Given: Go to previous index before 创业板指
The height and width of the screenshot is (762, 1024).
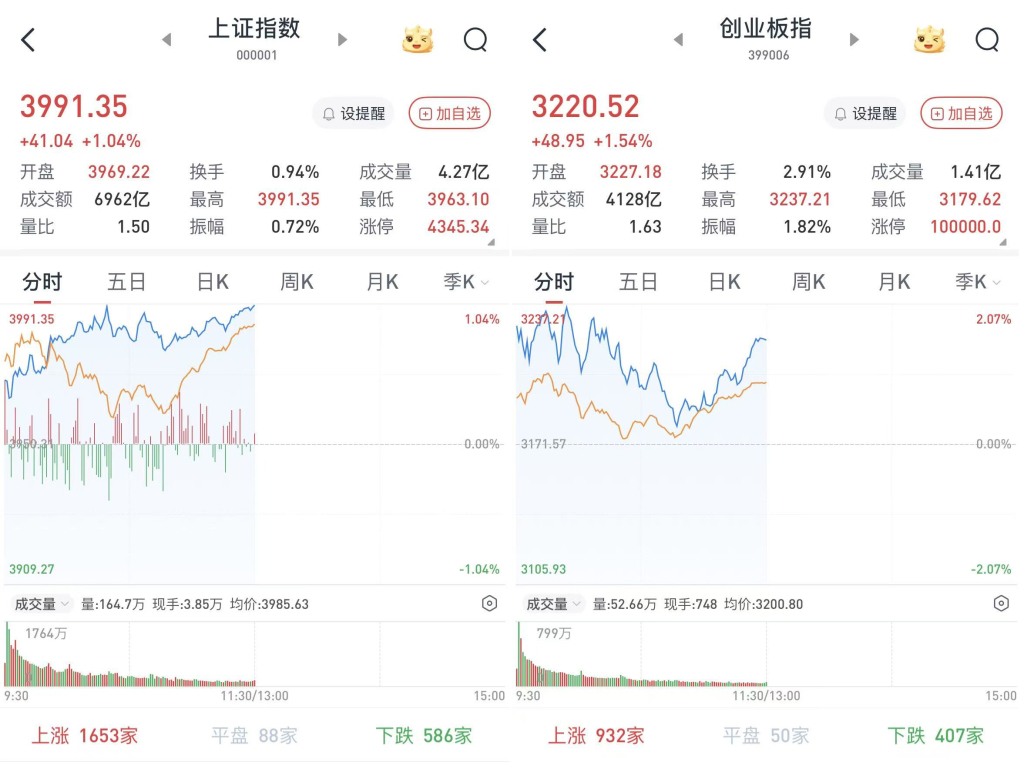Looking at the screenshot, I should click(x=678, y=40).
